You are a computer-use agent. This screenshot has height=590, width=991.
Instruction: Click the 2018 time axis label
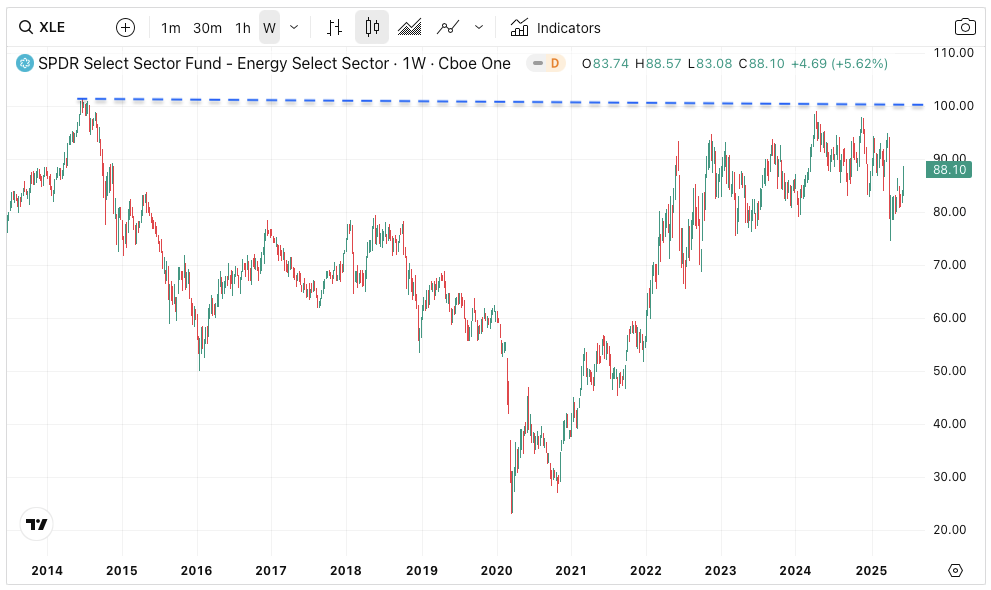coord(346,571)
